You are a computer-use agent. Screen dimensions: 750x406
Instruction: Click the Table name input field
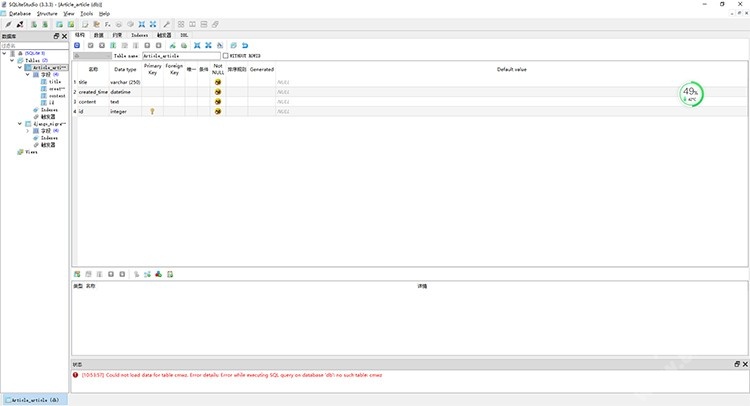[181, 56]
